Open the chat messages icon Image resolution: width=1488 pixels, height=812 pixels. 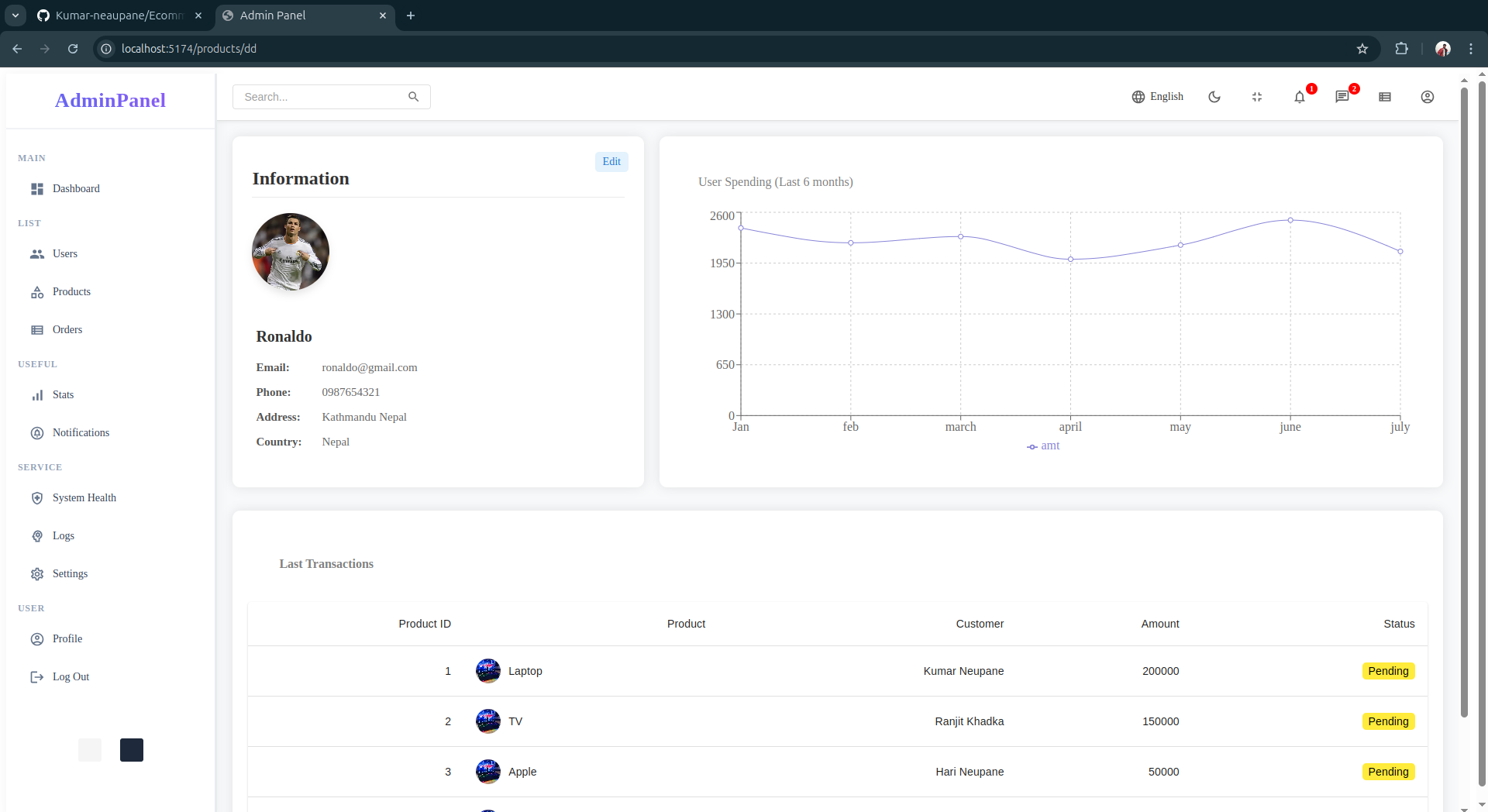tap(1342, 97)
